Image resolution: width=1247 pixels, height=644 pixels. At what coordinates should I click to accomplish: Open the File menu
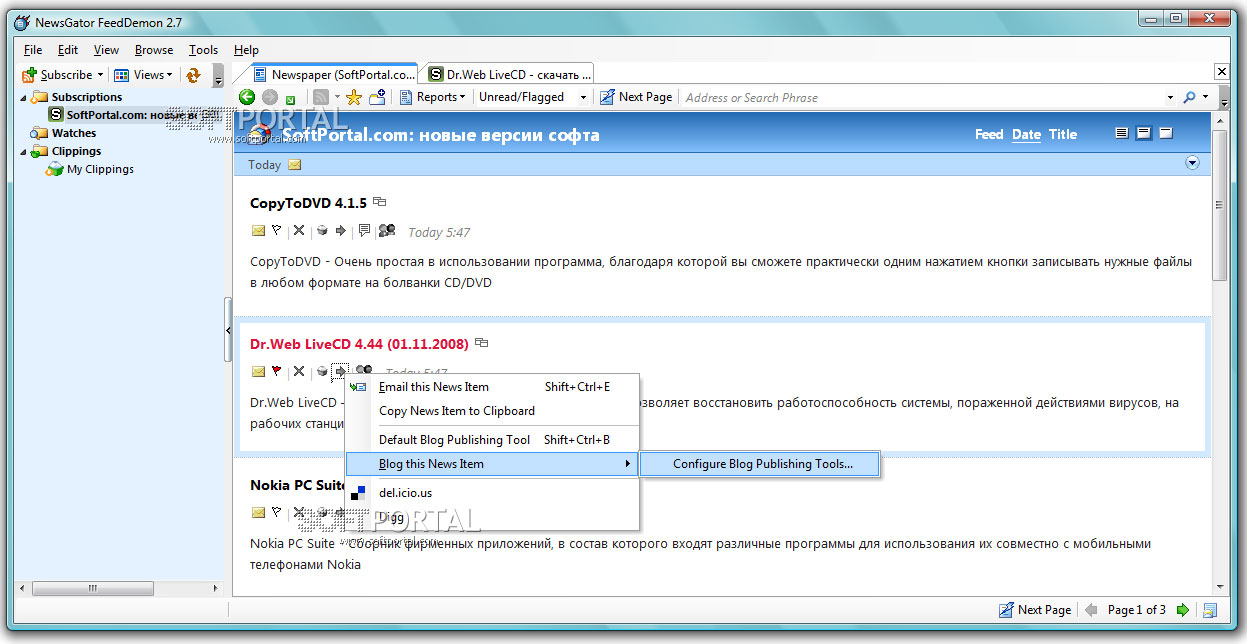(32, 50)
